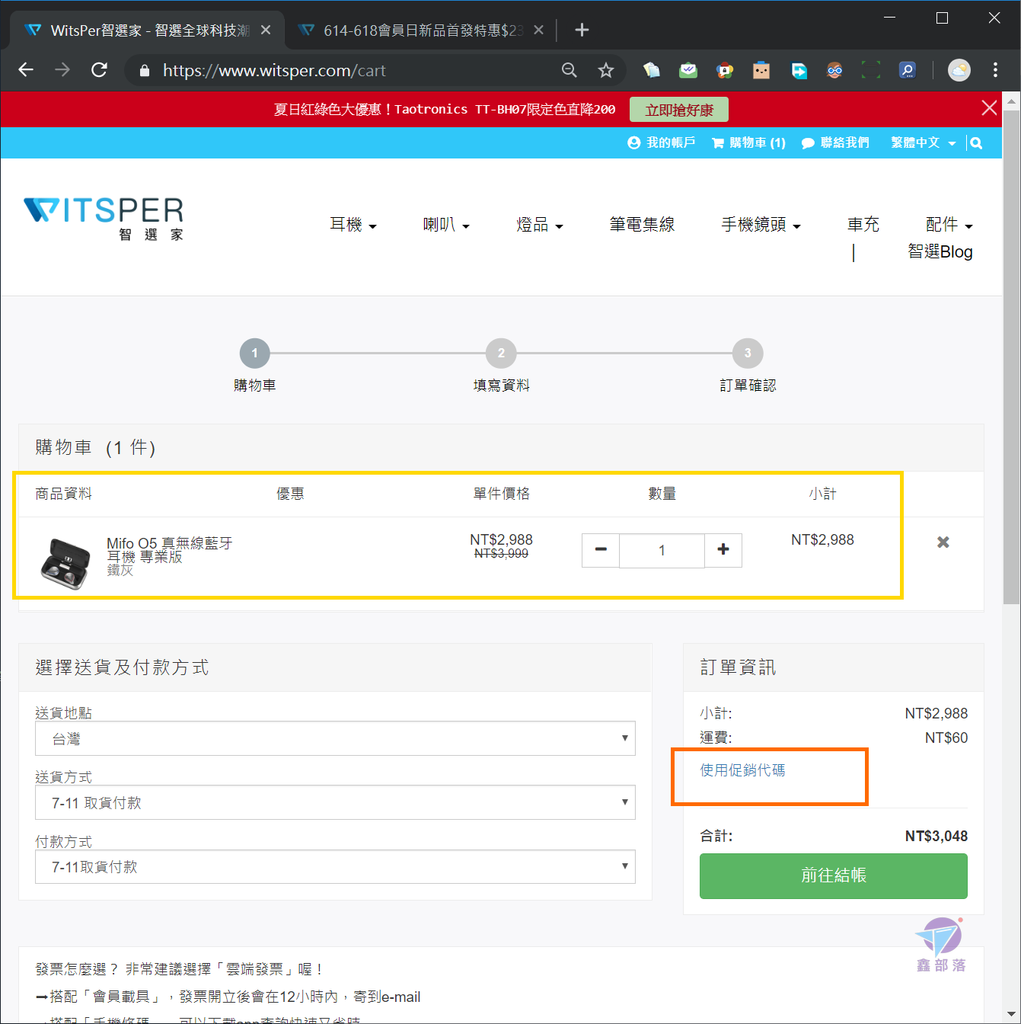Open 聯絡我們 contact link

click(x=835, y=142)
